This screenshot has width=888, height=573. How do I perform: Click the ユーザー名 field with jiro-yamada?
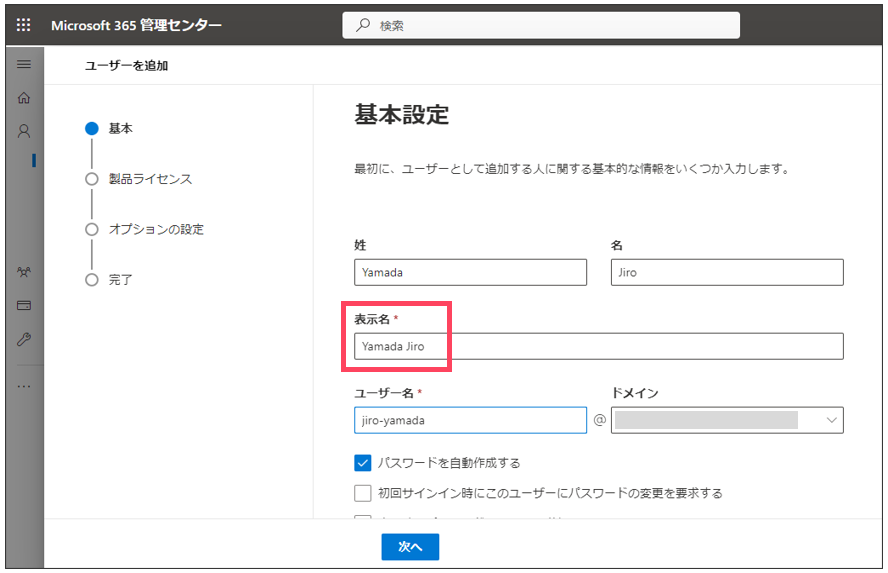pos(471,420)
